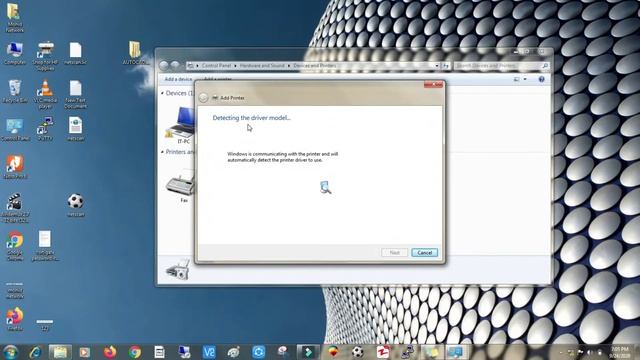Screen dimensions: 640x360
Task: Cancel the Add Printer wizard
Action: [x=424, y=253]
